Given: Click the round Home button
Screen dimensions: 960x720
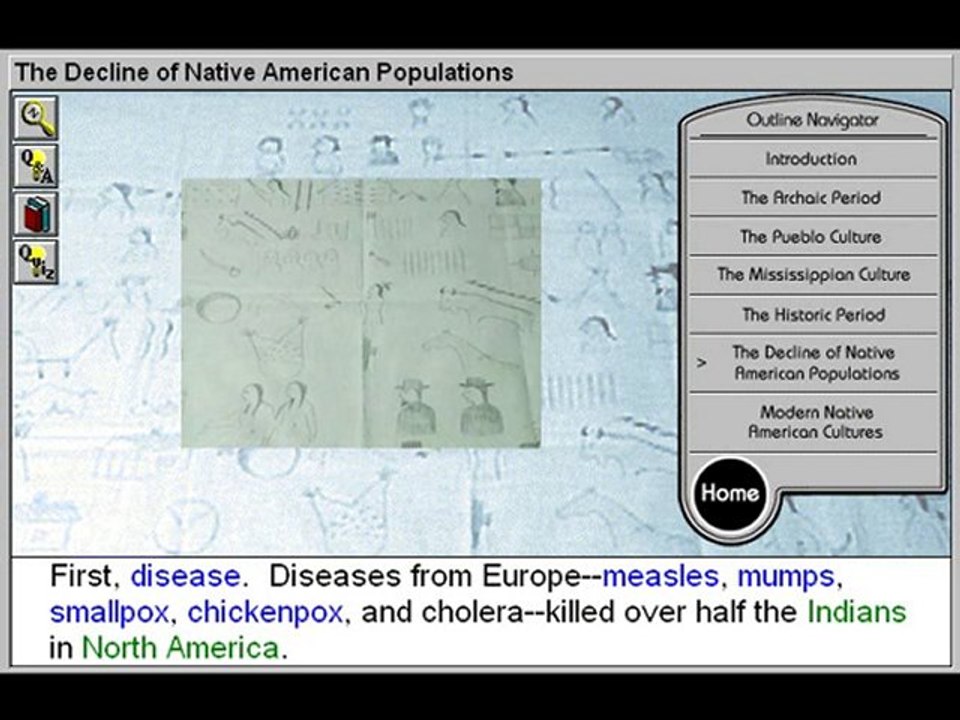Looking at the screenshot, I should click(x=730, y=493).
